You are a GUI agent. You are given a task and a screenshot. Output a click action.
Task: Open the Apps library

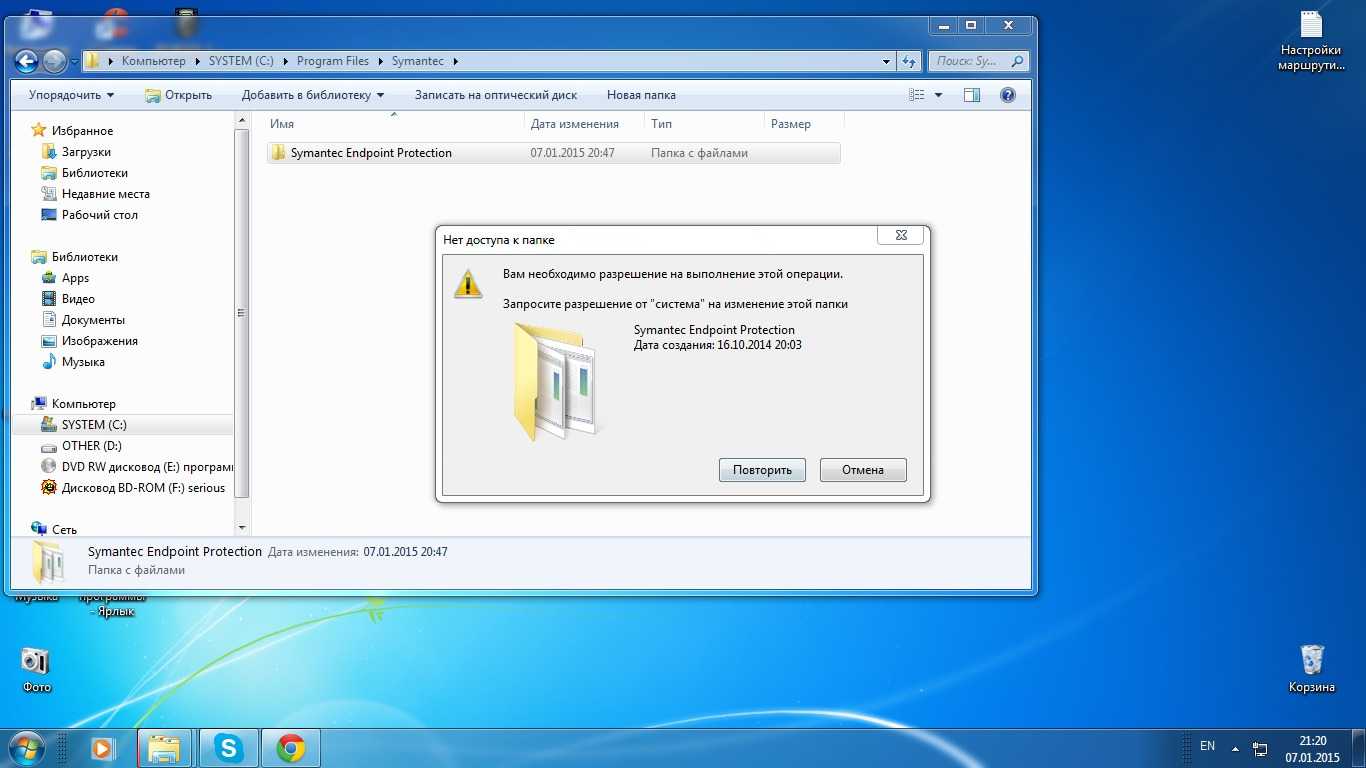65,278
